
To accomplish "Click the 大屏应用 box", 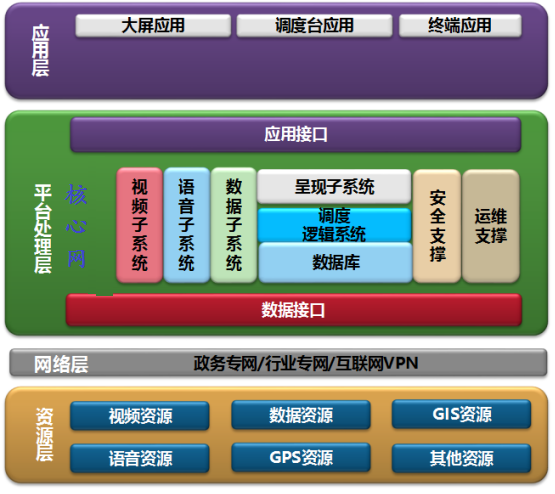I will coord(153,25).
